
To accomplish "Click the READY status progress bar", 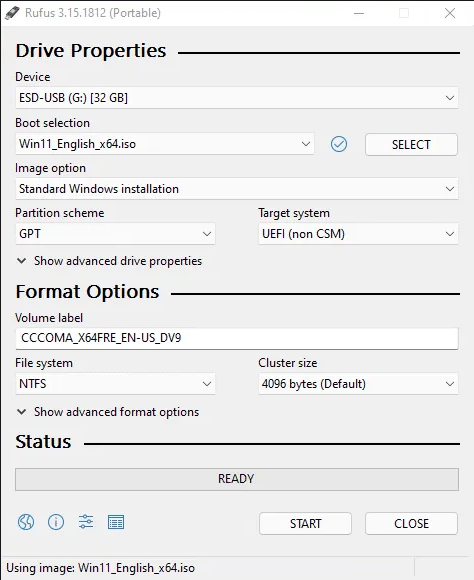I will (x=237, y=479).
